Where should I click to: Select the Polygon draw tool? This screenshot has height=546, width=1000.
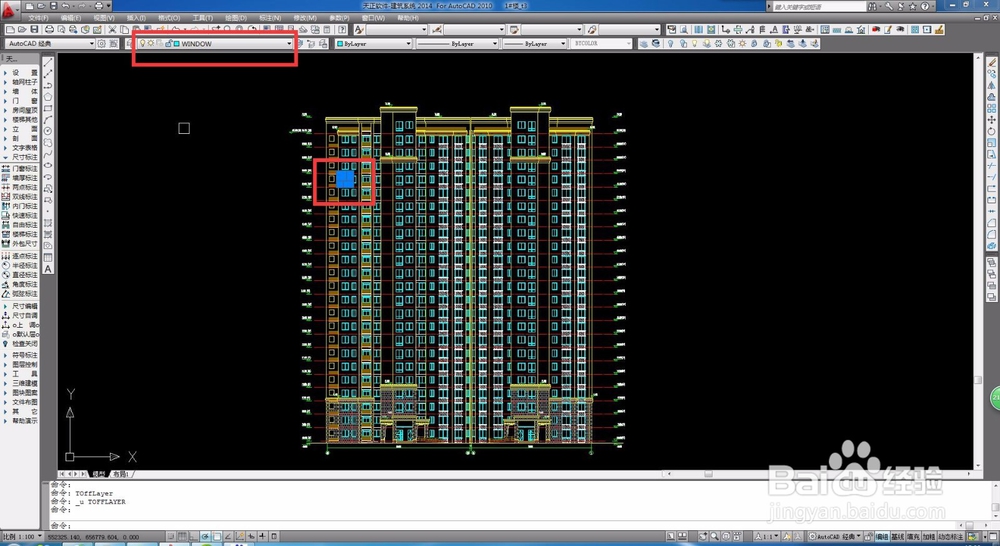48,97
